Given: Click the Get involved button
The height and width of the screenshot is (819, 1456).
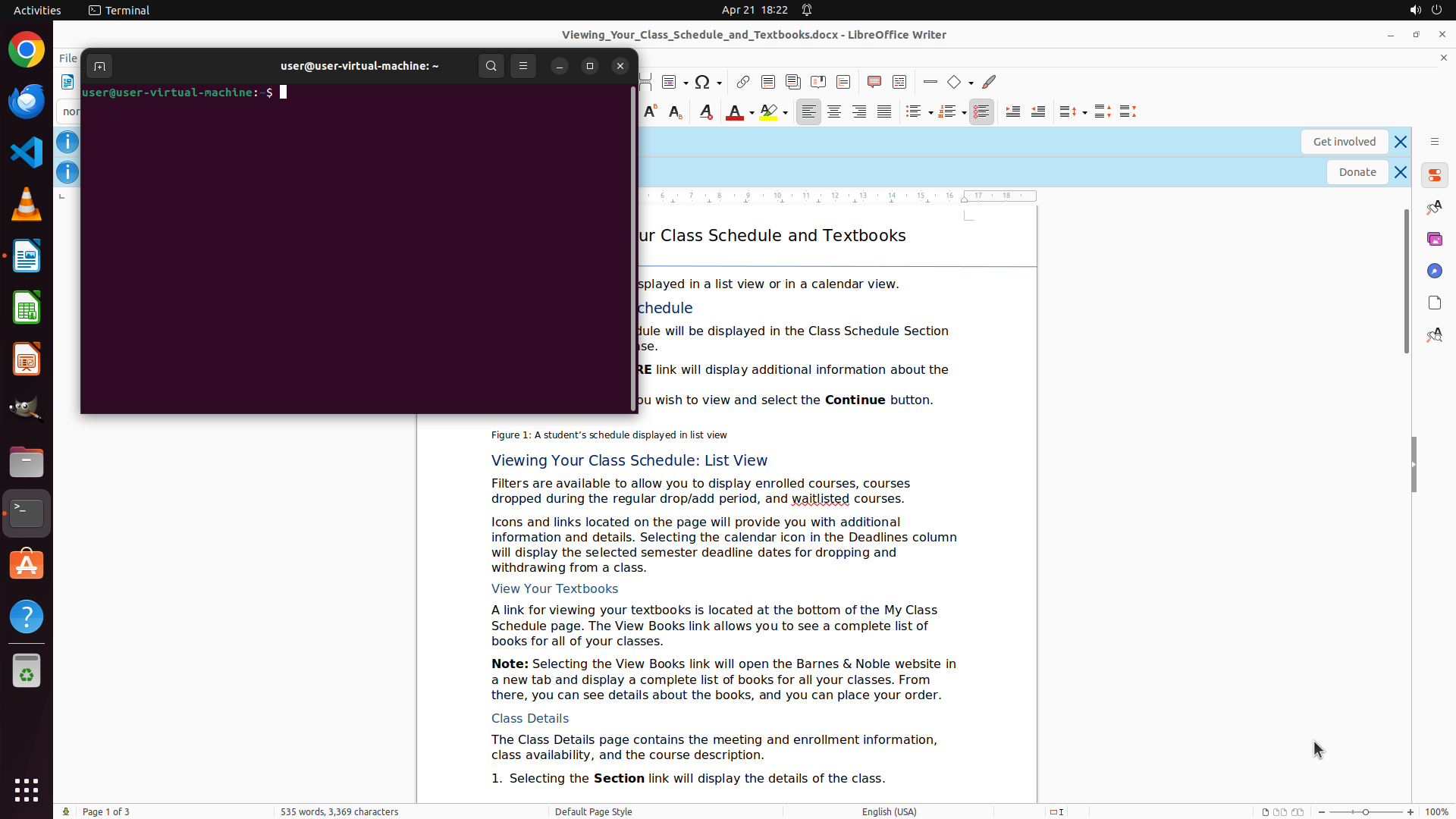Looking at the screenshot, I should [x=1344, y=142].
